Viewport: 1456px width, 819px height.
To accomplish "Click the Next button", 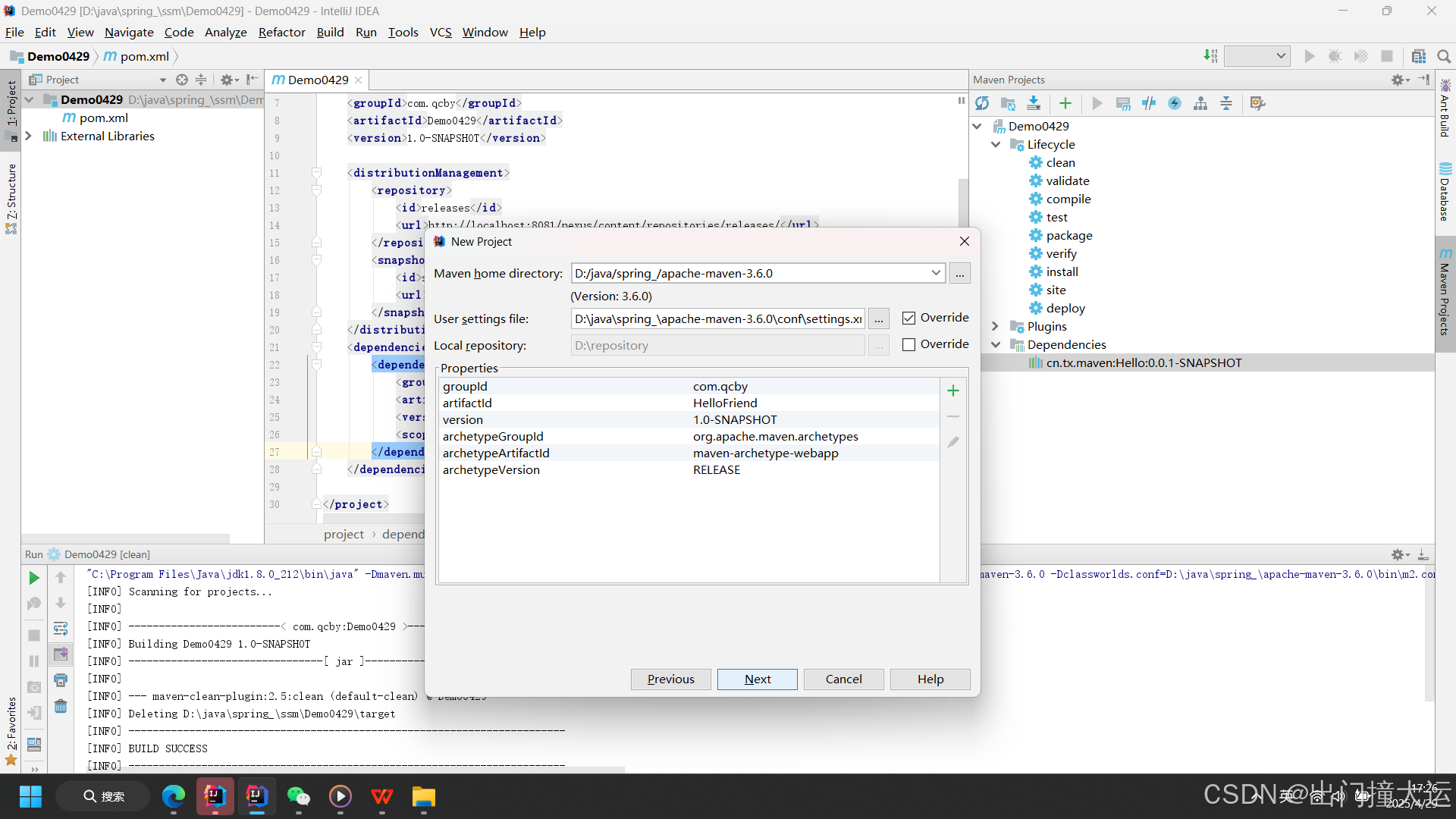I will click(757, 679).
